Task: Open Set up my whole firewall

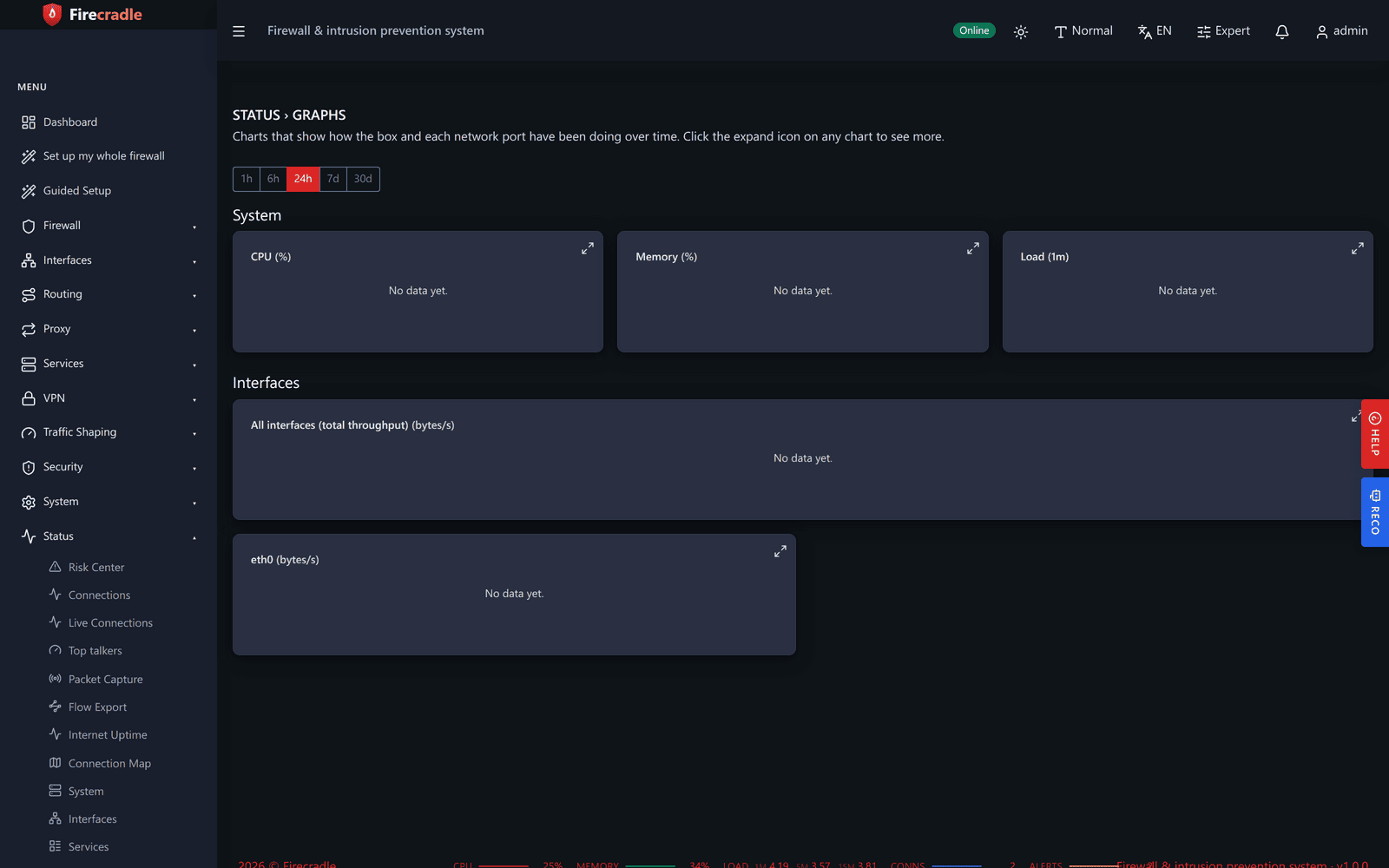Action: 109,156
